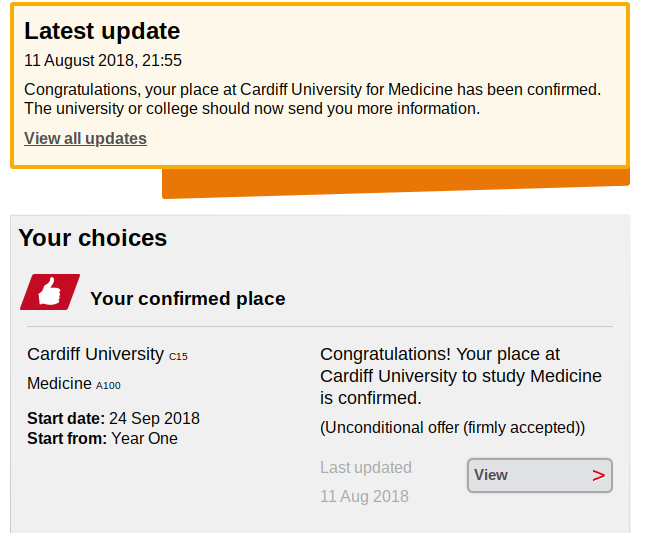The width and height of the screenshot is (645, 533).
Task: Click the Medicine course name
Action: (59, 383)
